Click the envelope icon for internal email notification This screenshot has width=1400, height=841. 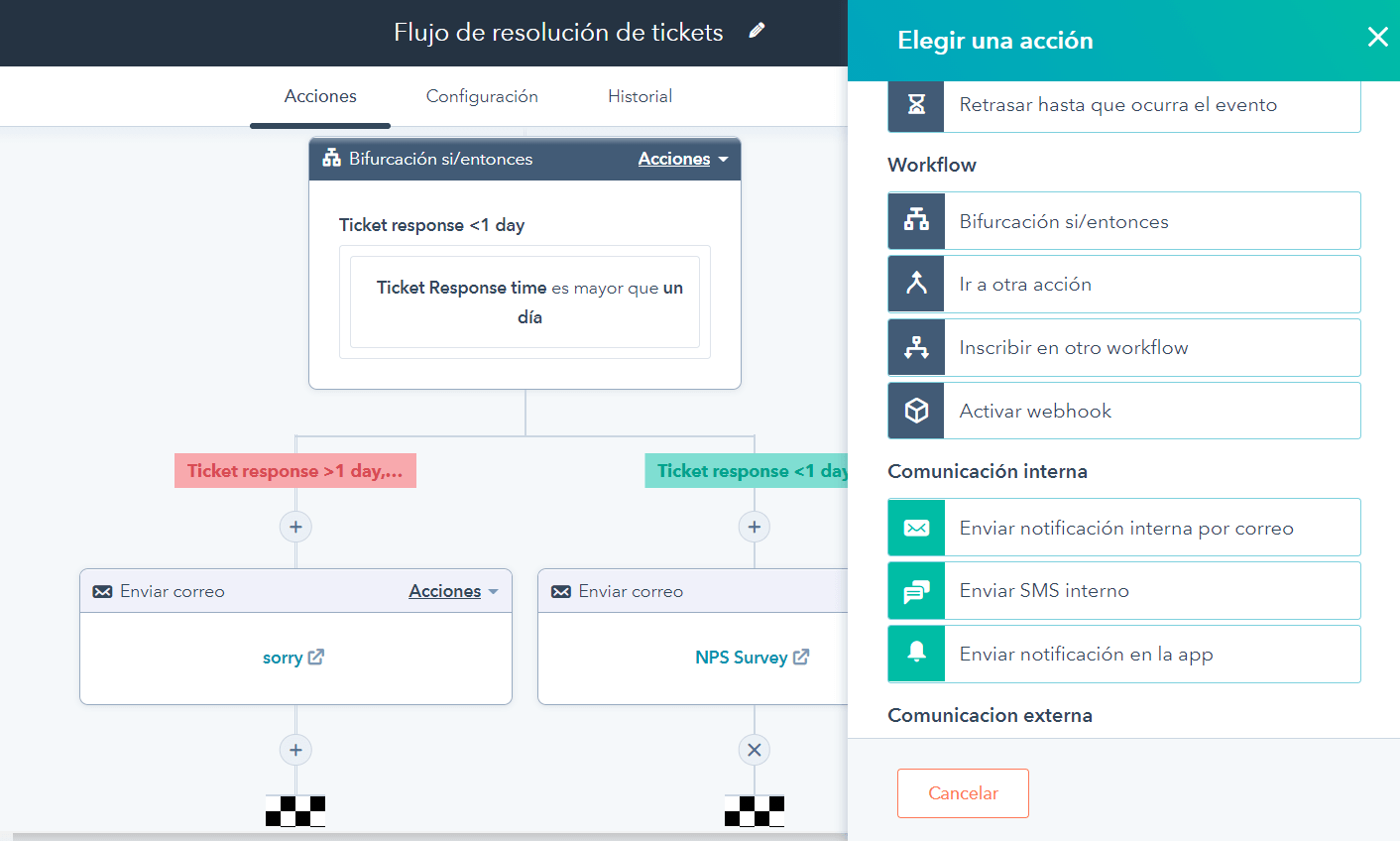pyautogui.click(x=916, y=528)
